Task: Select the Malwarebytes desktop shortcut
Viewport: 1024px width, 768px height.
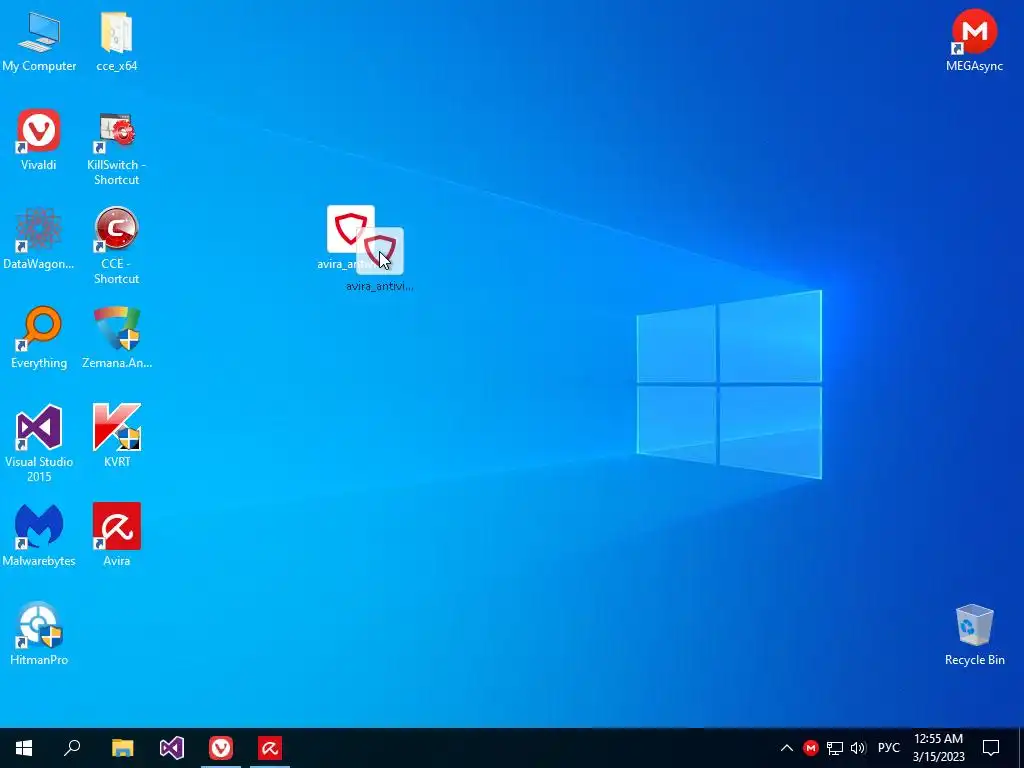Action: point(39,536)
